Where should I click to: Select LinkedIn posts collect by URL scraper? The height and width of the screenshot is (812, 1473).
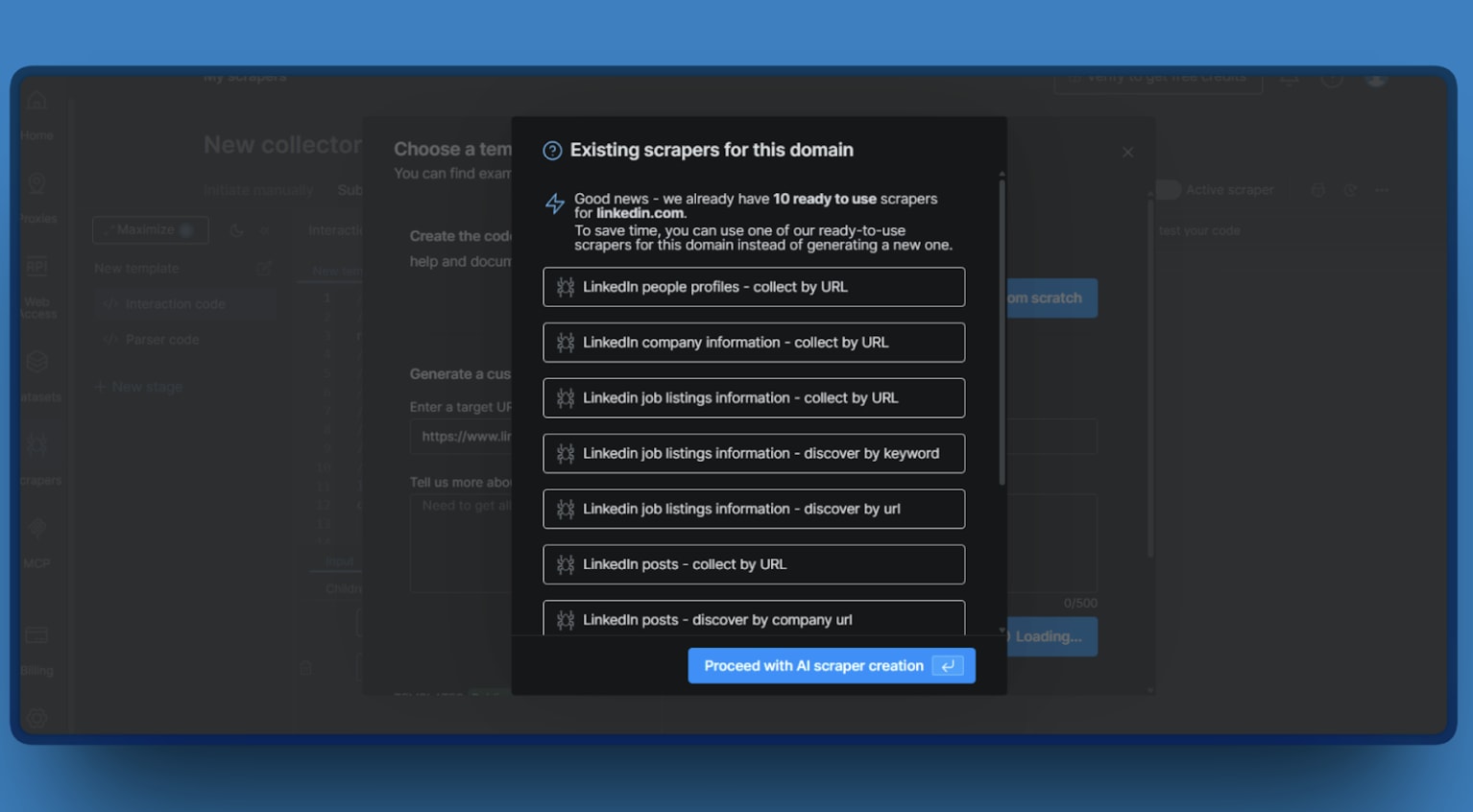click(754, 564)
